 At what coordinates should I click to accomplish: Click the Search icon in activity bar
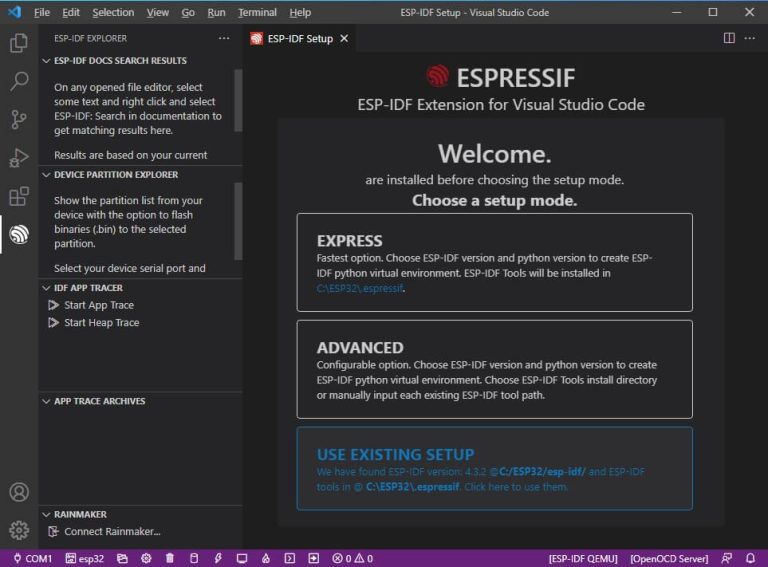(x=19, y=82)
